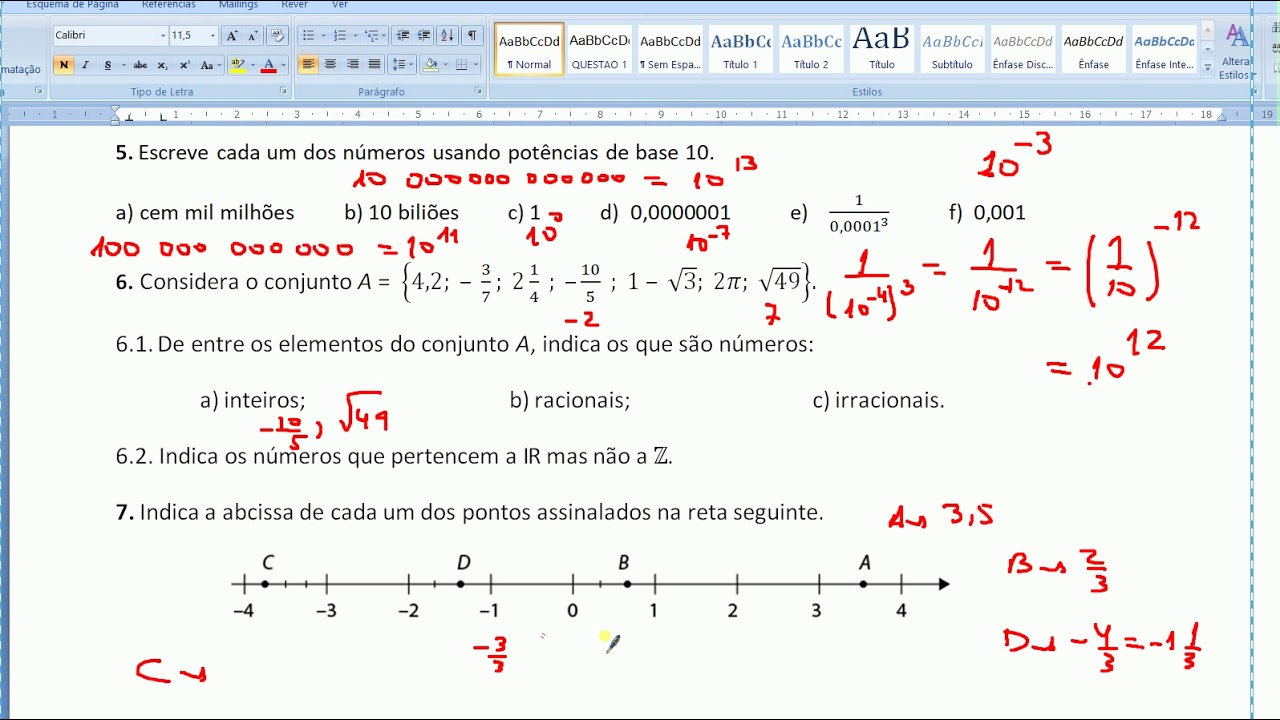This screenshot has height=720, width=1280.
Task: Open the Parágrafo dialog launcher
Action: pos(478,91)
